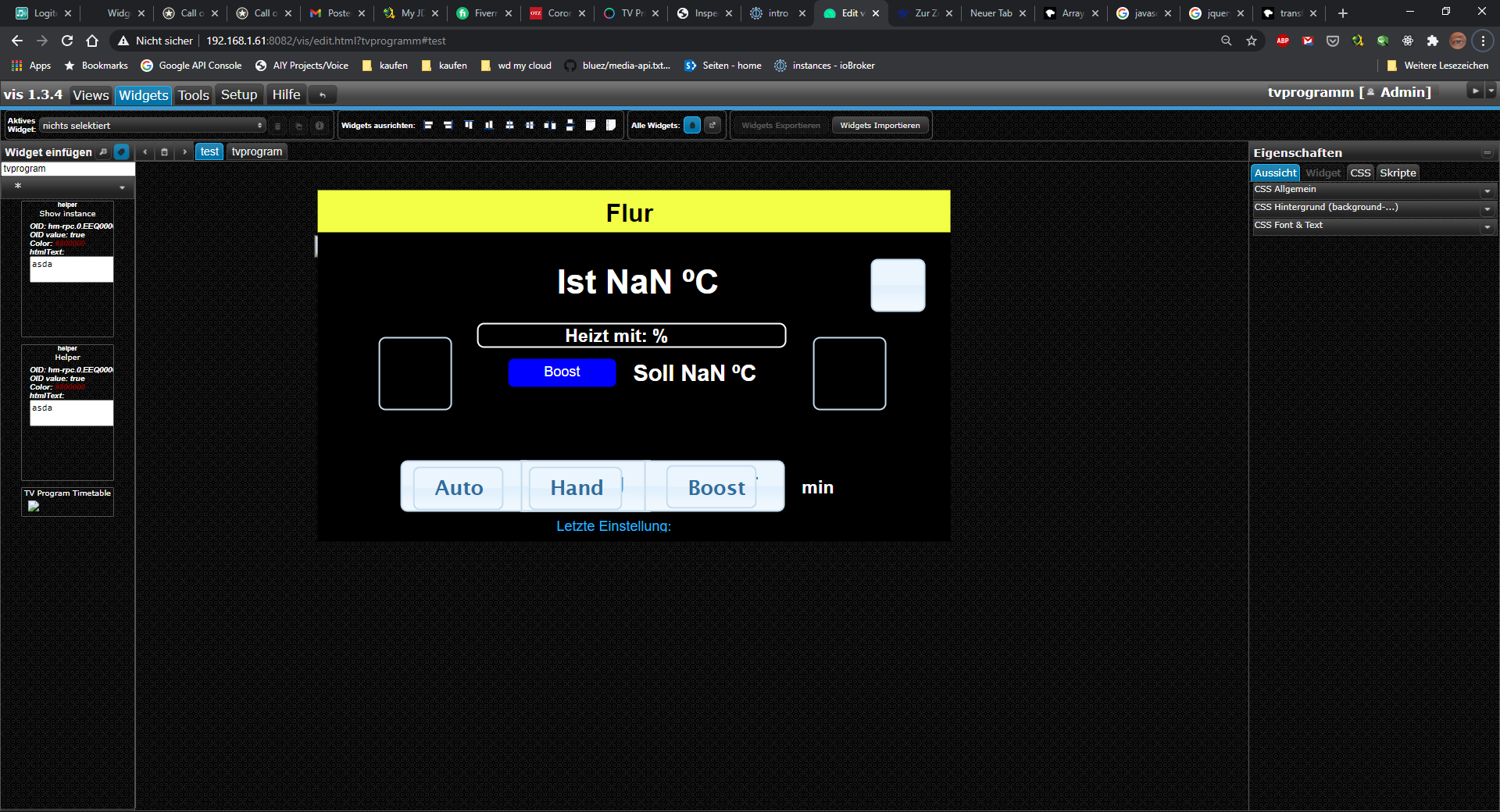Image resolution: width=1500 pixels, height=812 pixels.
Task: Open the Aktives Widget selection dropdown
Action: (152, 126)
